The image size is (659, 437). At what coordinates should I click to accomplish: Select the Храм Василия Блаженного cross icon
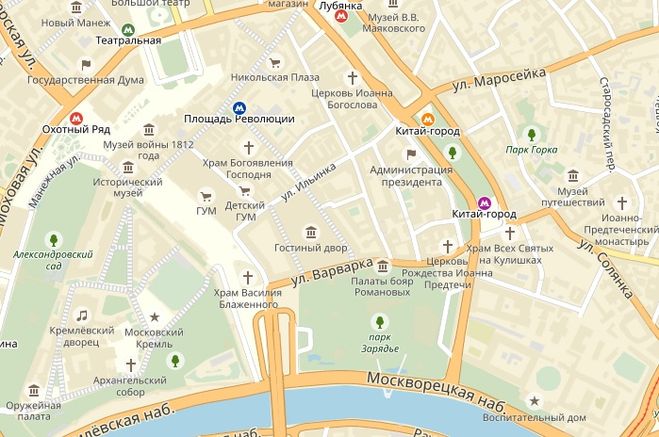coord(248,277)
